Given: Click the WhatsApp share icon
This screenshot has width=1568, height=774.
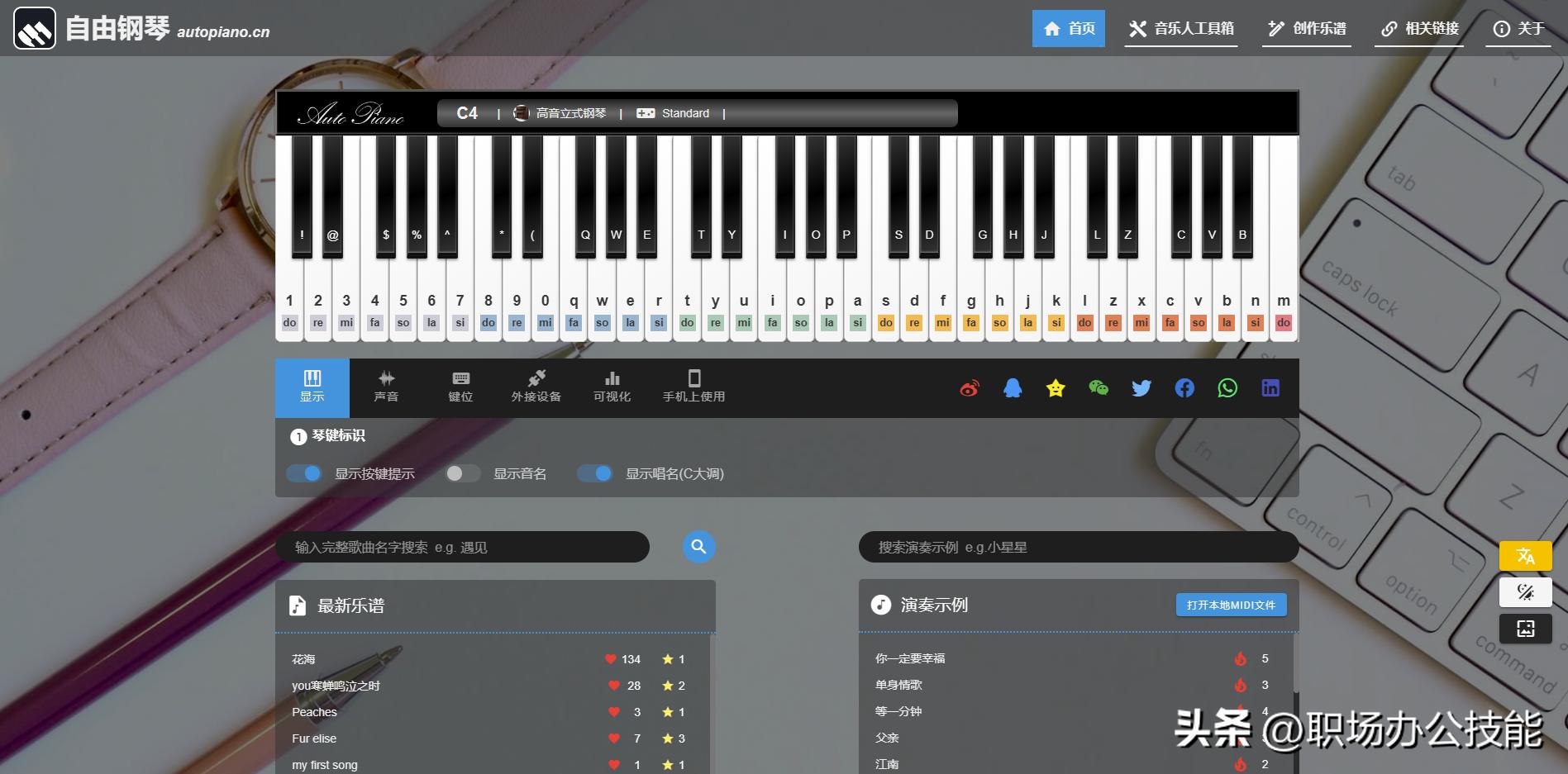Looking at the screenshot, I should click(1227, 388).
